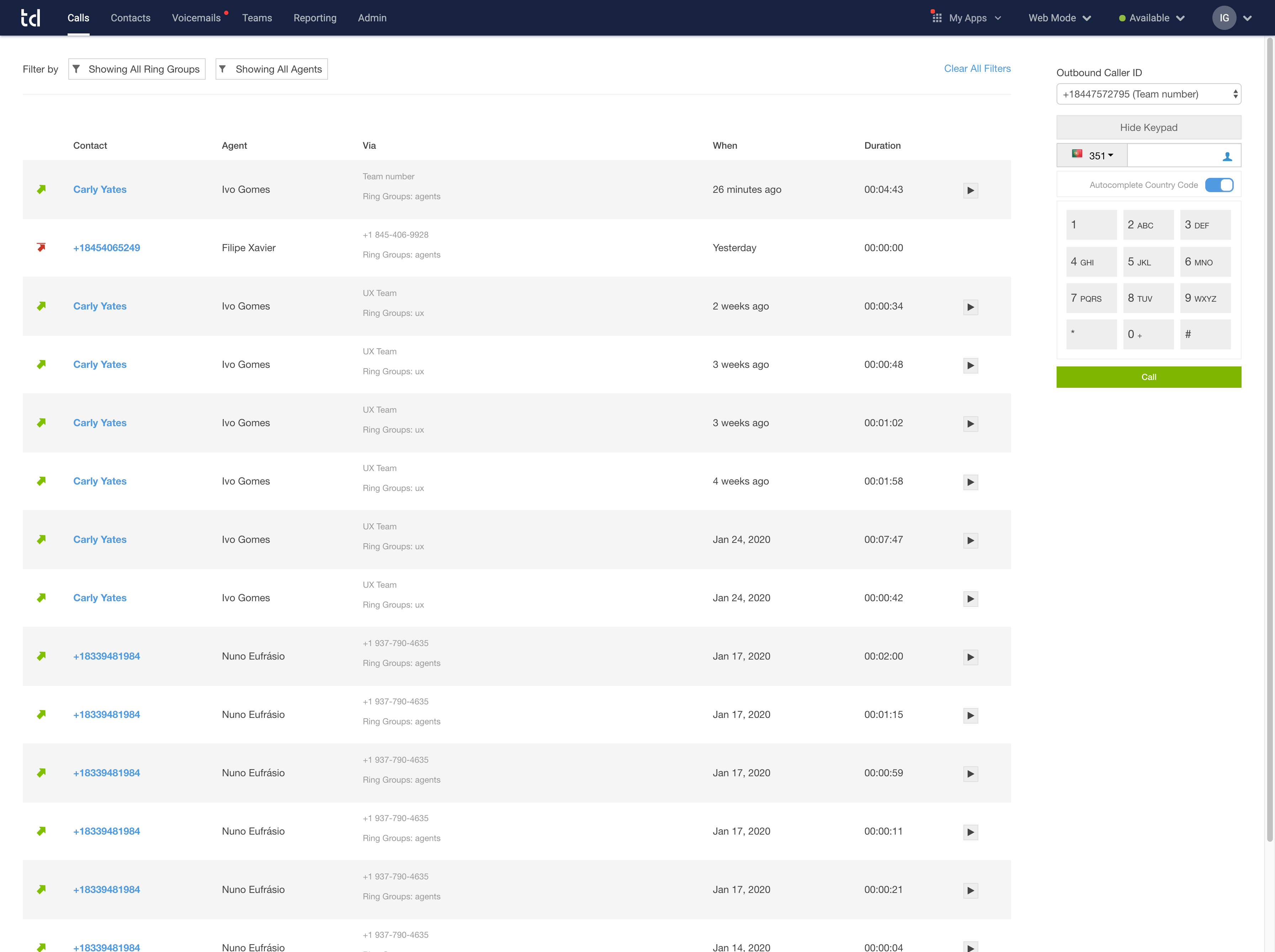Click the My Apps grid icon
Image resolution: width=1275 pixels, height=952 pixels.
937,18
